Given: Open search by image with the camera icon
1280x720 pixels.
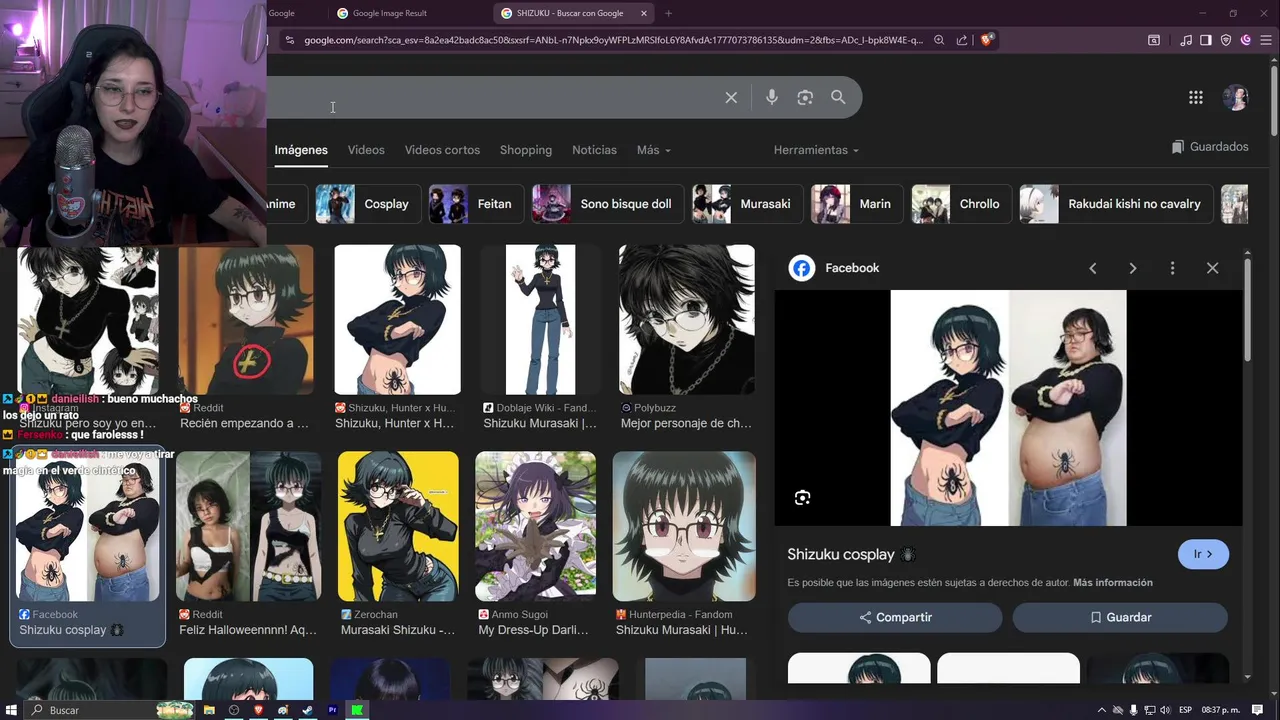Looking at the screenshot, I should 805,97.
